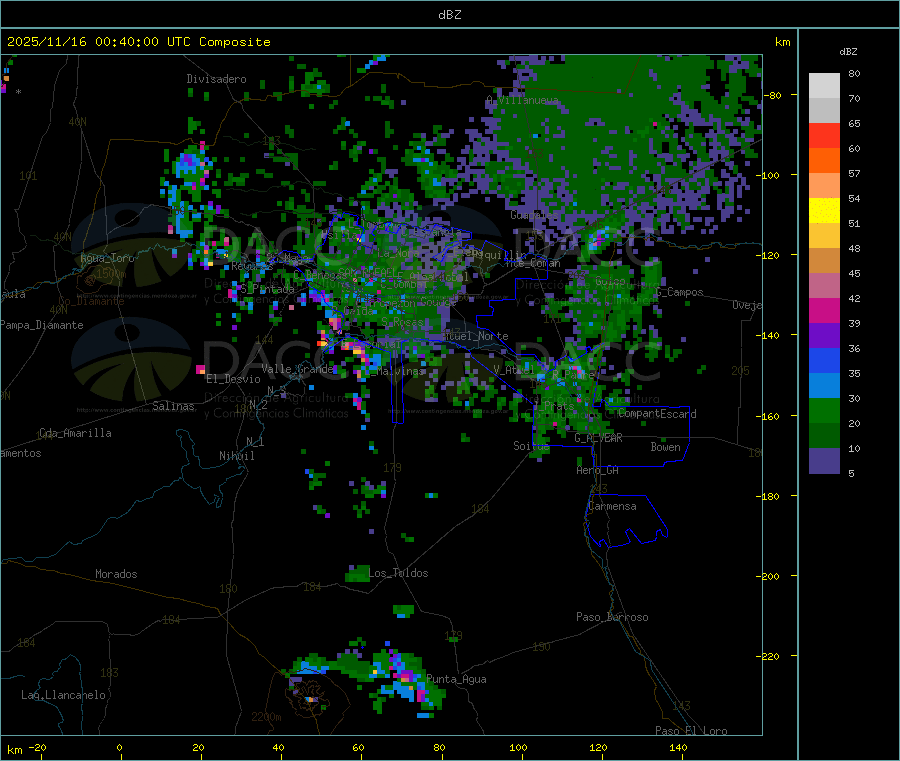Viewport: 900px width, 761px height.
Task: Select the G_Campos label
Action: 680,292
